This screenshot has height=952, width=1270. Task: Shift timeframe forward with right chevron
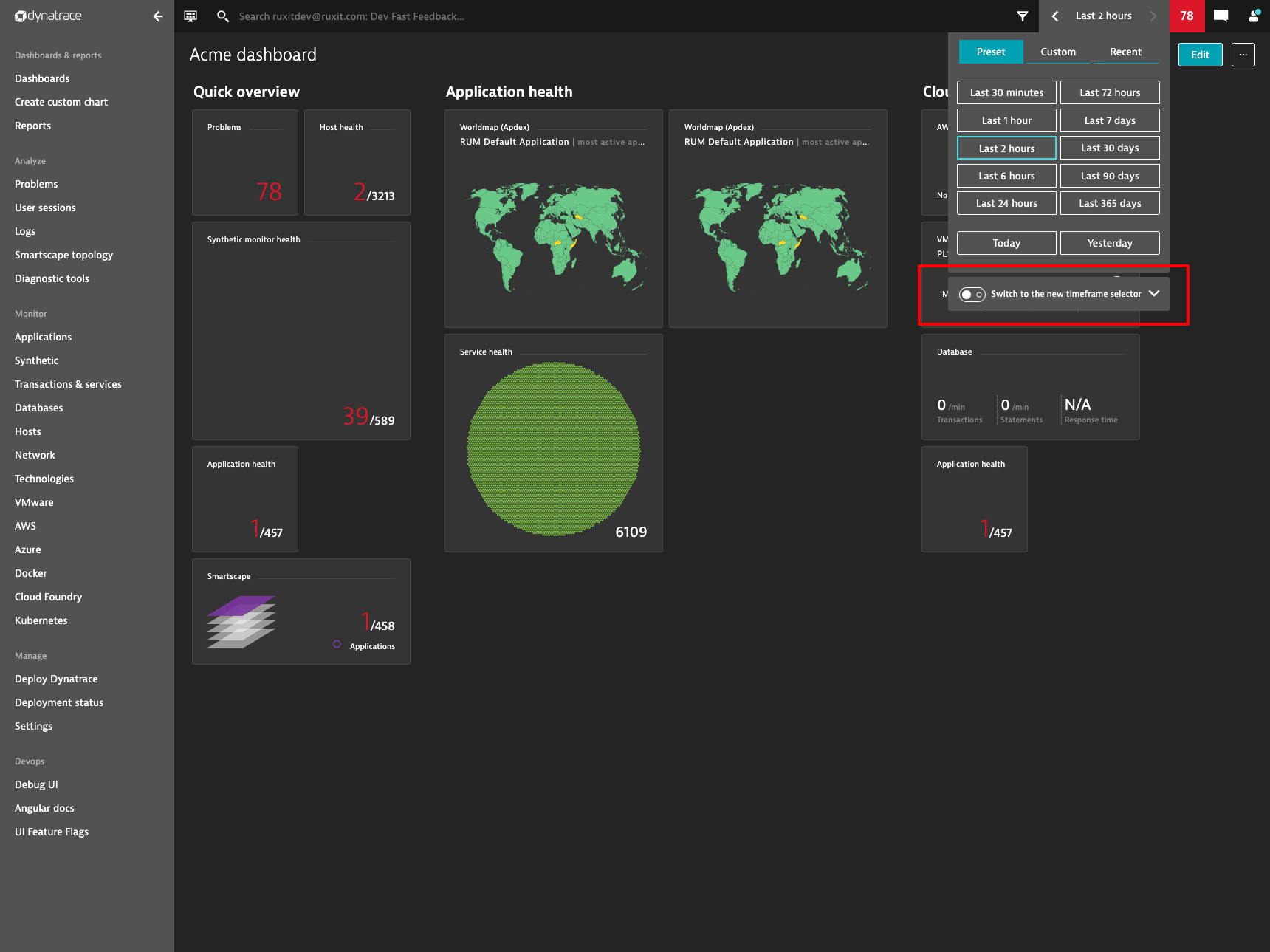pyautogui.click(x=1153, y=16)
